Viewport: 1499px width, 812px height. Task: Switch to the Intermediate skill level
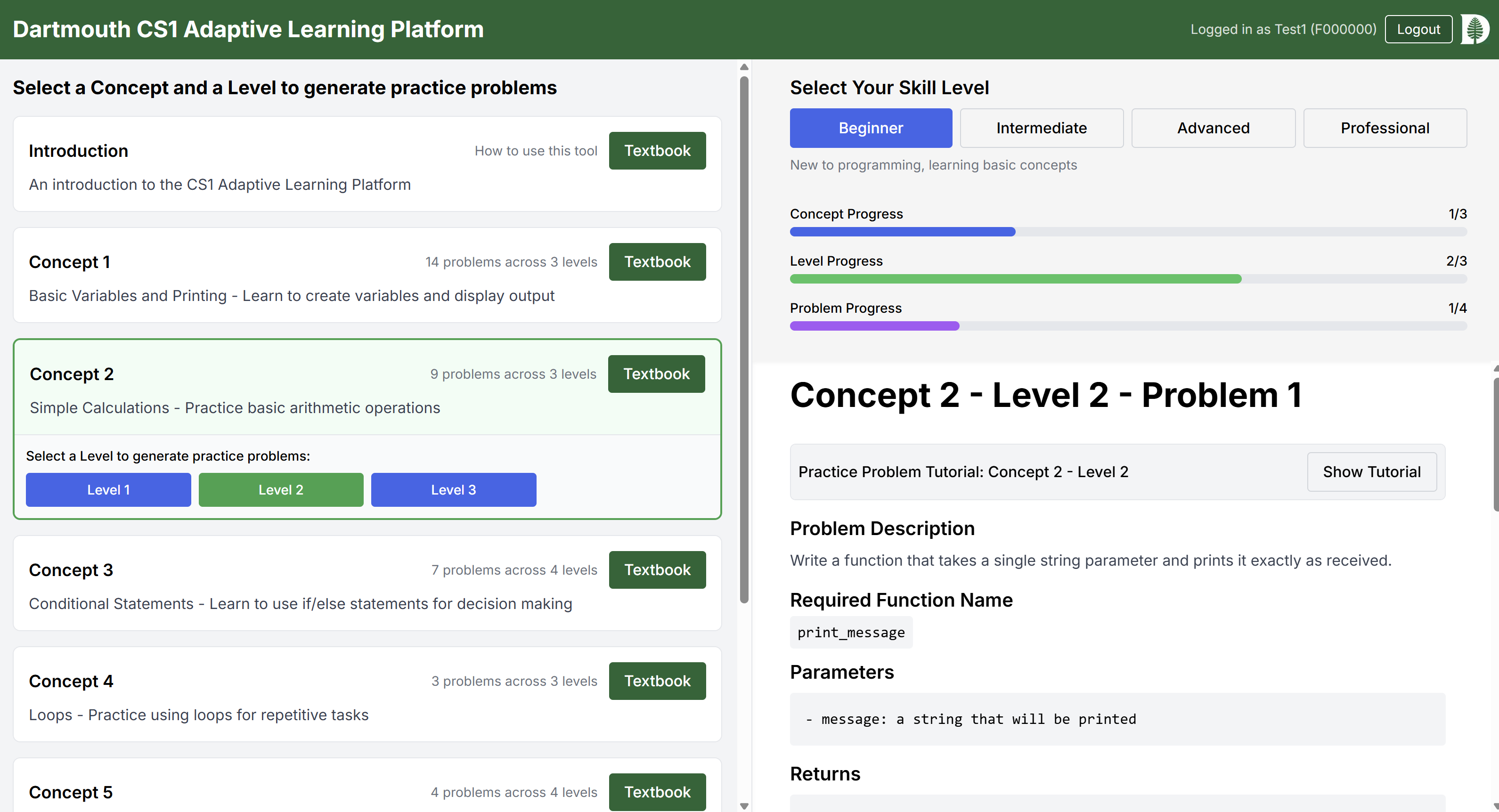(1042, 127)
